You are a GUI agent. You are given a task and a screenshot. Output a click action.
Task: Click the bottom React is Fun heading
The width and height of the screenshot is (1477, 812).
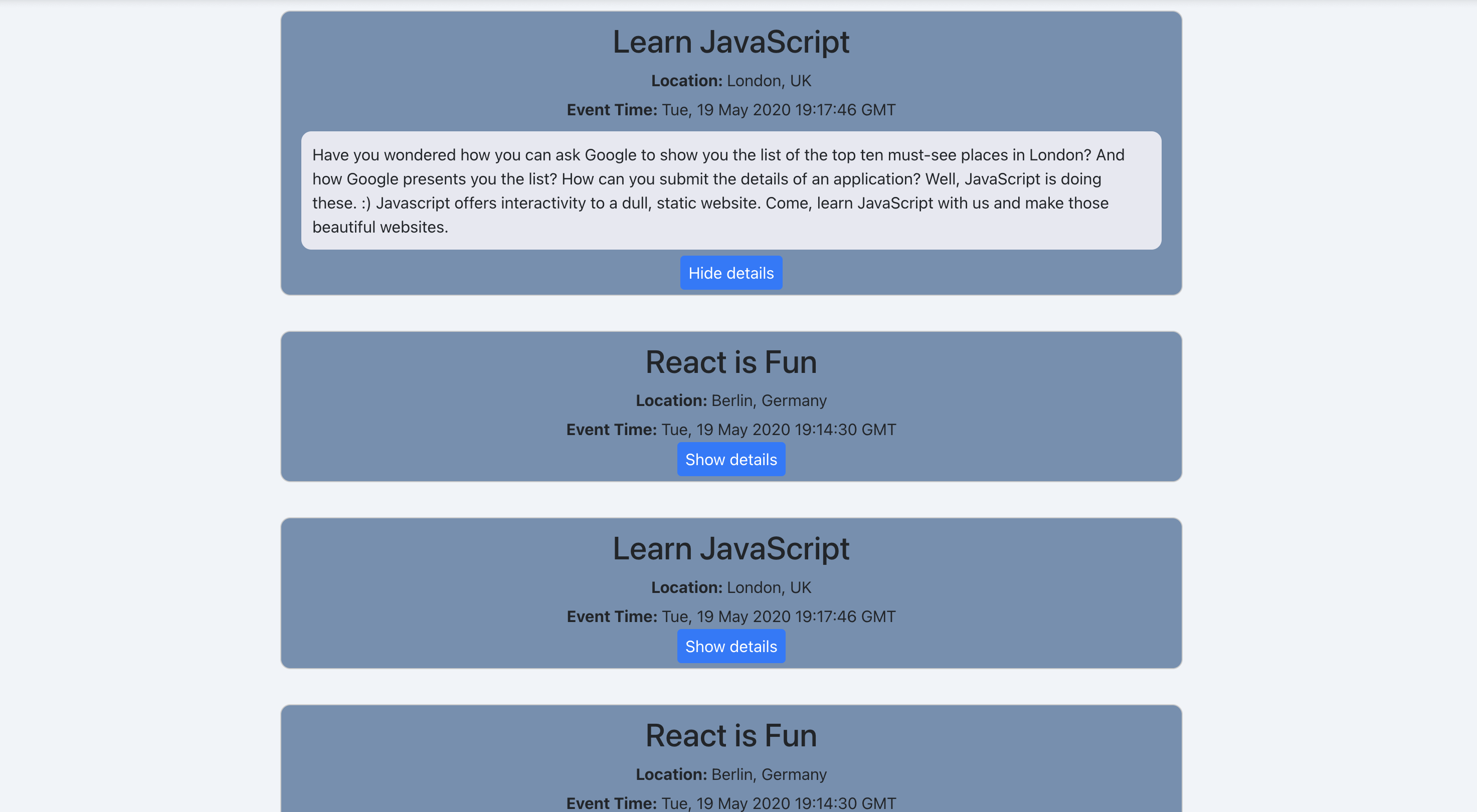pos(731,735)
